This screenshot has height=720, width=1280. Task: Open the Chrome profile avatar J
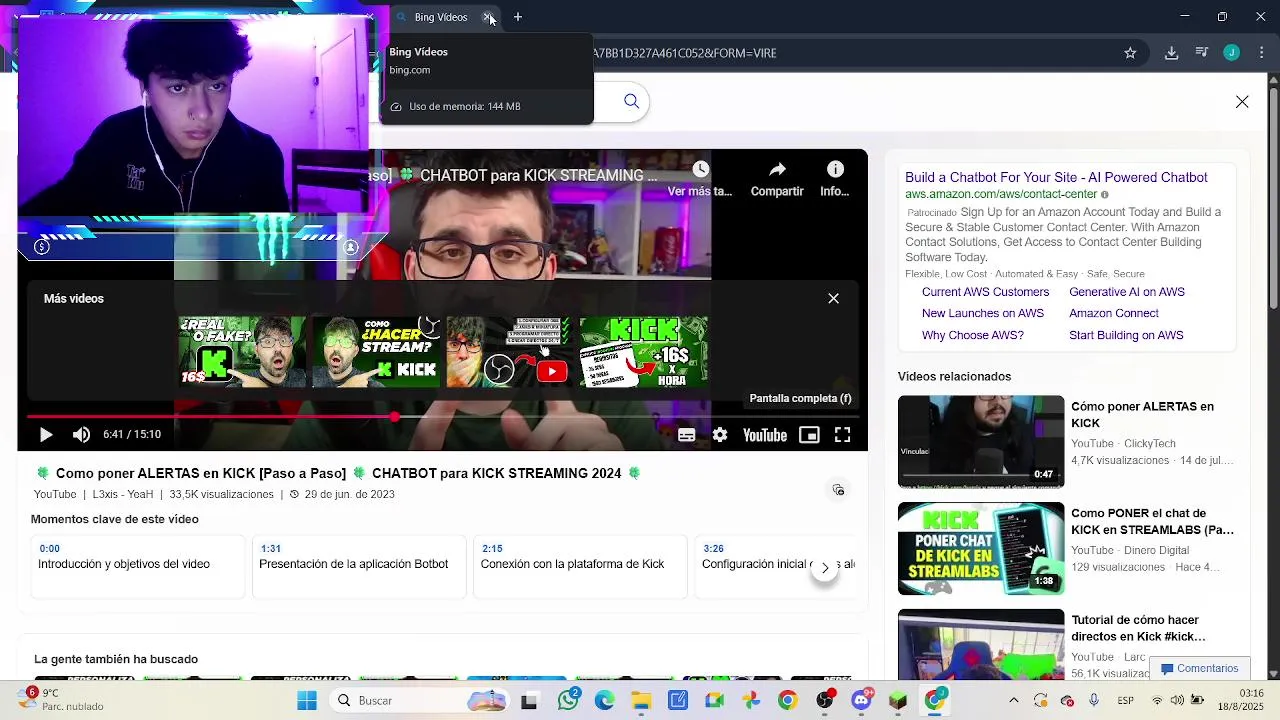pos(1232,53)
